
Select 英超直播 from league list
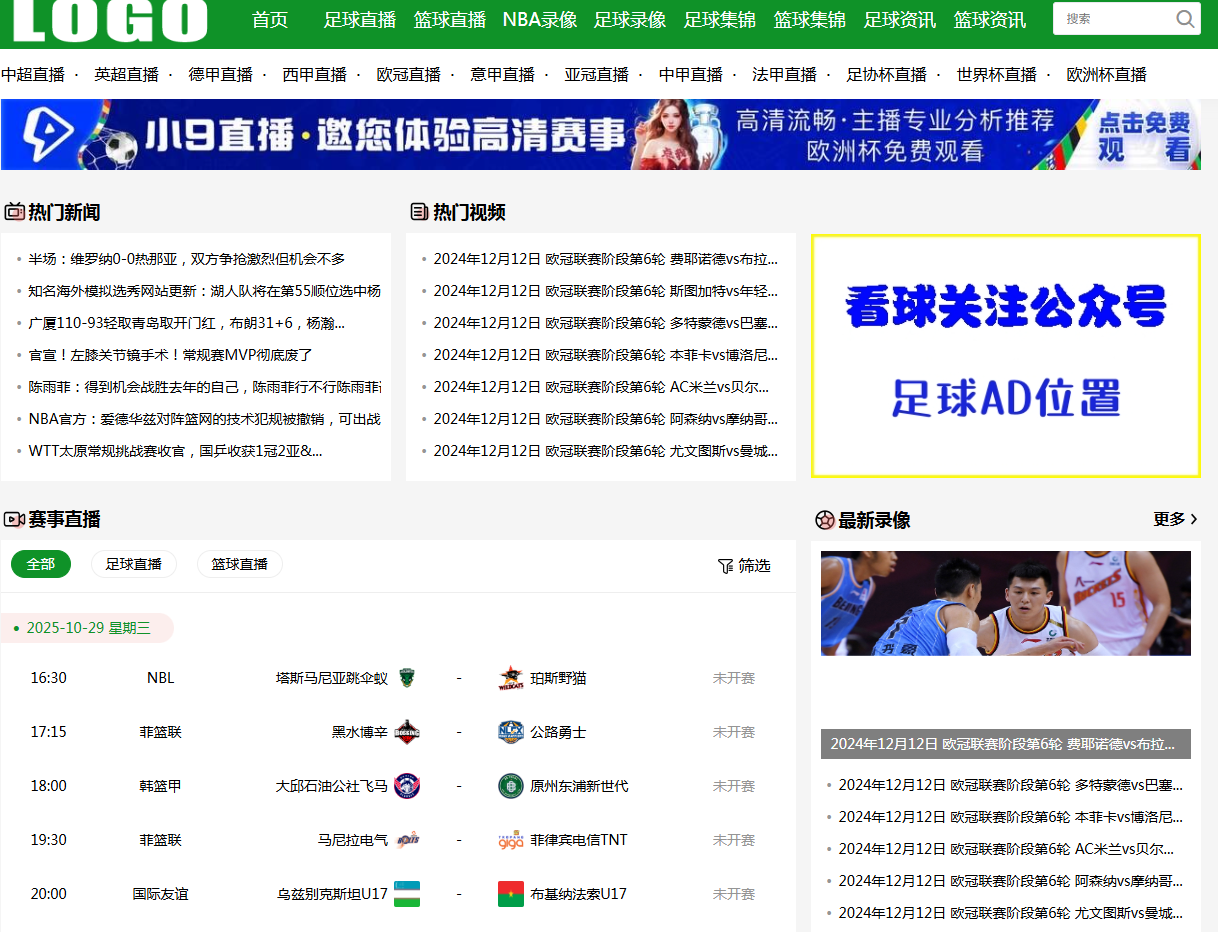point(128,74)
